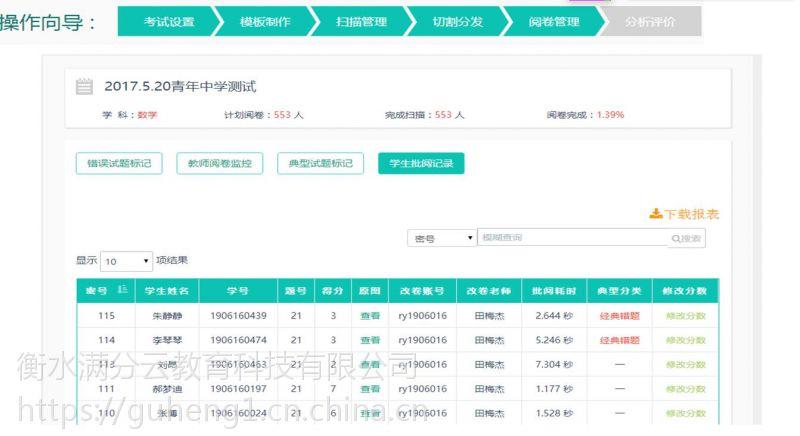Click 修改分数 for row 114 李琴琴
This screenshot has height=436, width=800.
coord(686,340)
